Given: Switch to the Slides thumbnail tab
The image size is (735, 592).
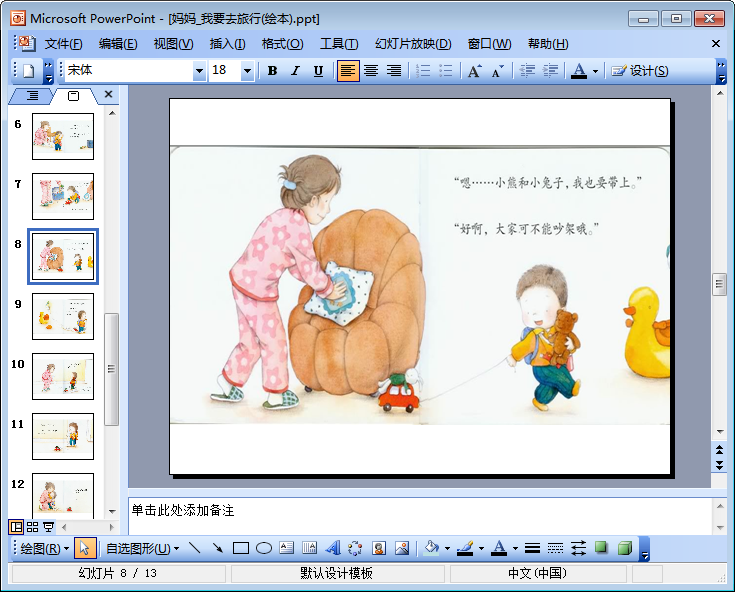Looking at the screenshot, I should (74, 96).
